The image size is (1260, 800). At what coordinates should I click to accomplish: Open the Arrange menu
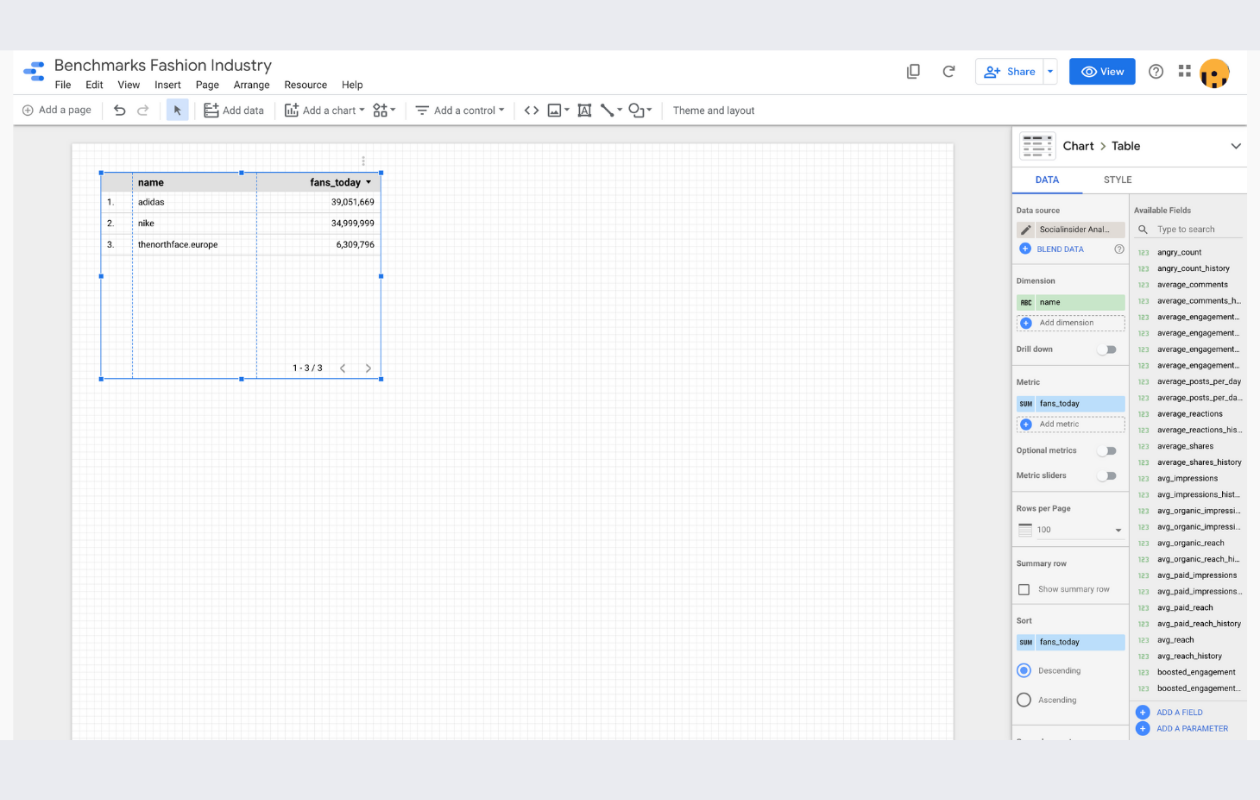(252, 85)
